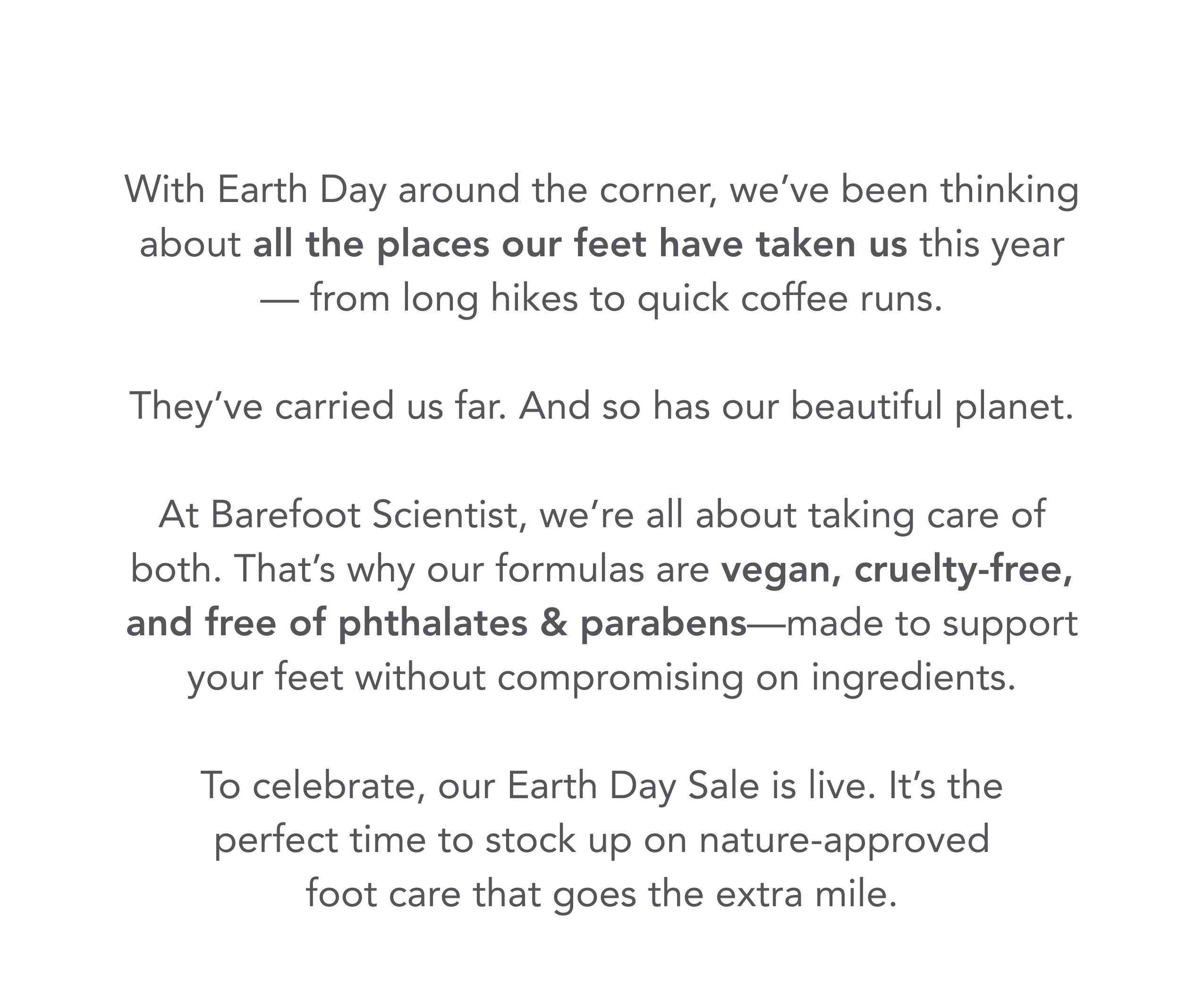This screenshot has height=1003, width=1204.
Task: Click the text "And so has our beautiful planet."
Action: pyautogui.click(x=797, y=406)
